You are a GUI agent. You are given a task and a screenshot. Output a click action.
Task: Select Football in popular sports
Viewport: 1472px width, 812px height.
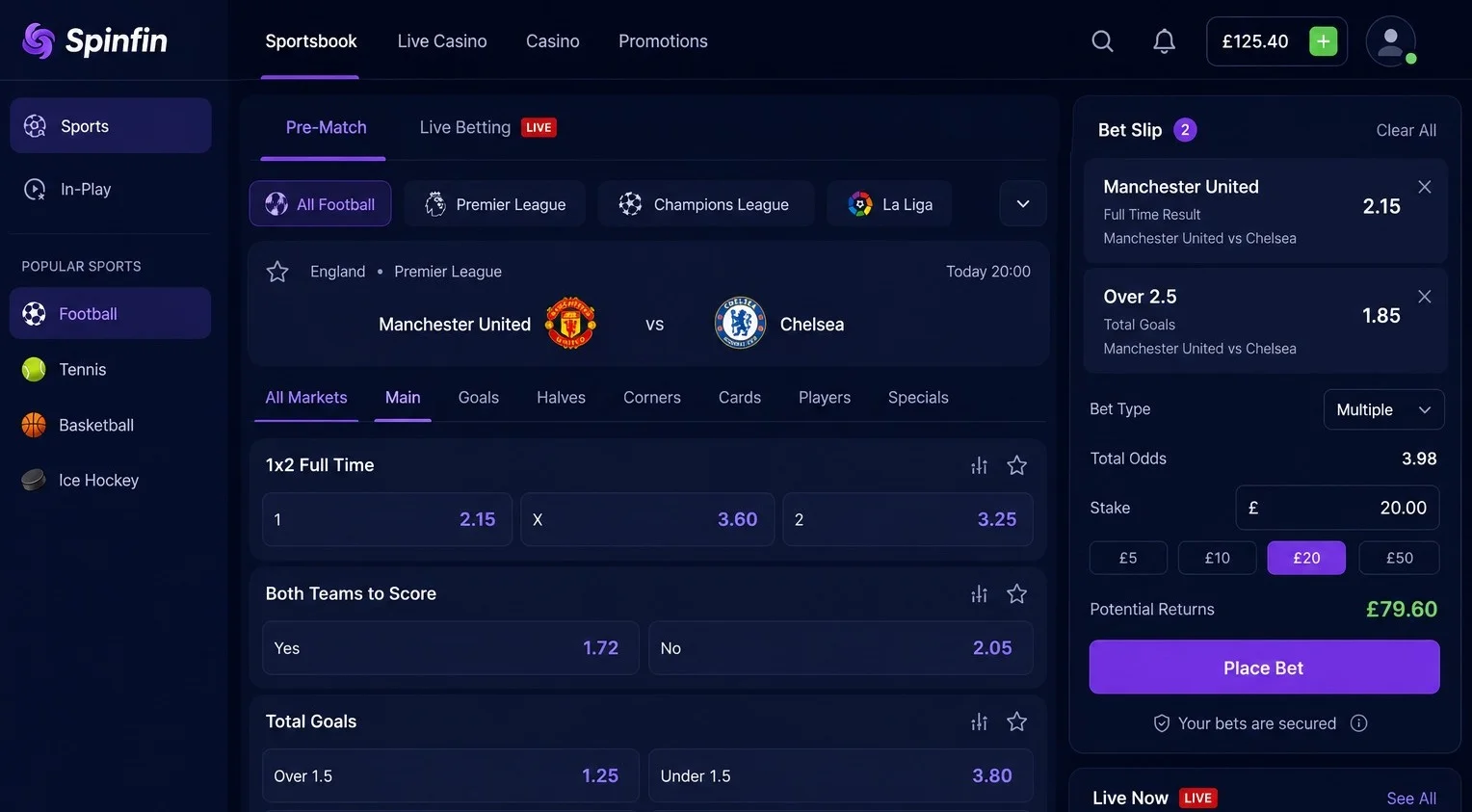click(111, 313)
